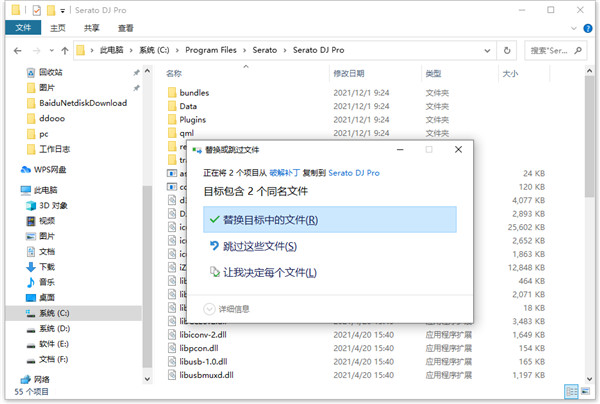Select 此电脑 in the address breadcrumb
This screenshot has height=404, width=600.
pos(111,50)
